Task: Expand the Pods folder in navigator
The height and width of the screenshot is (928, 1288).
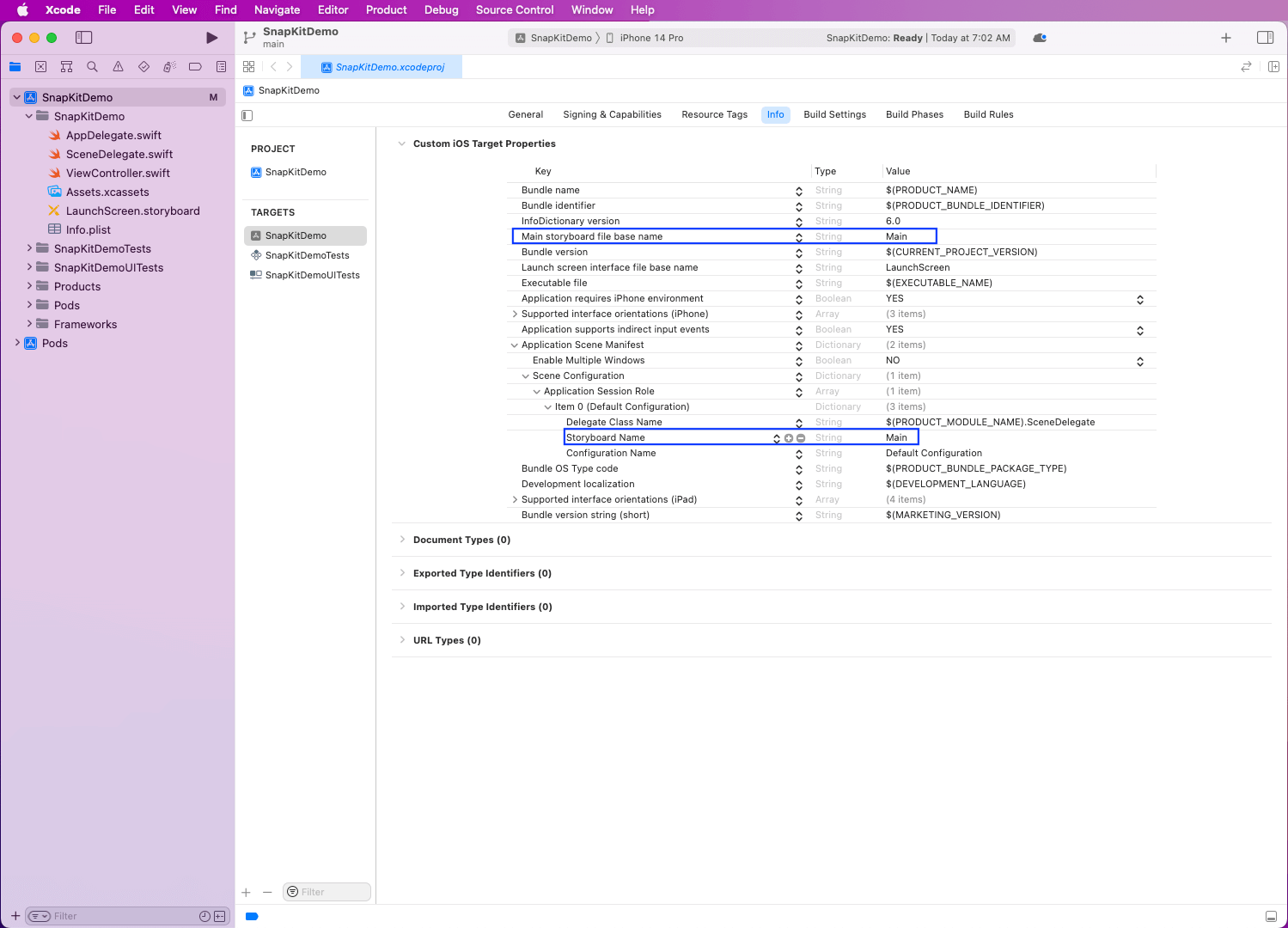Action: pyautogui.click(x=30, y=305)
